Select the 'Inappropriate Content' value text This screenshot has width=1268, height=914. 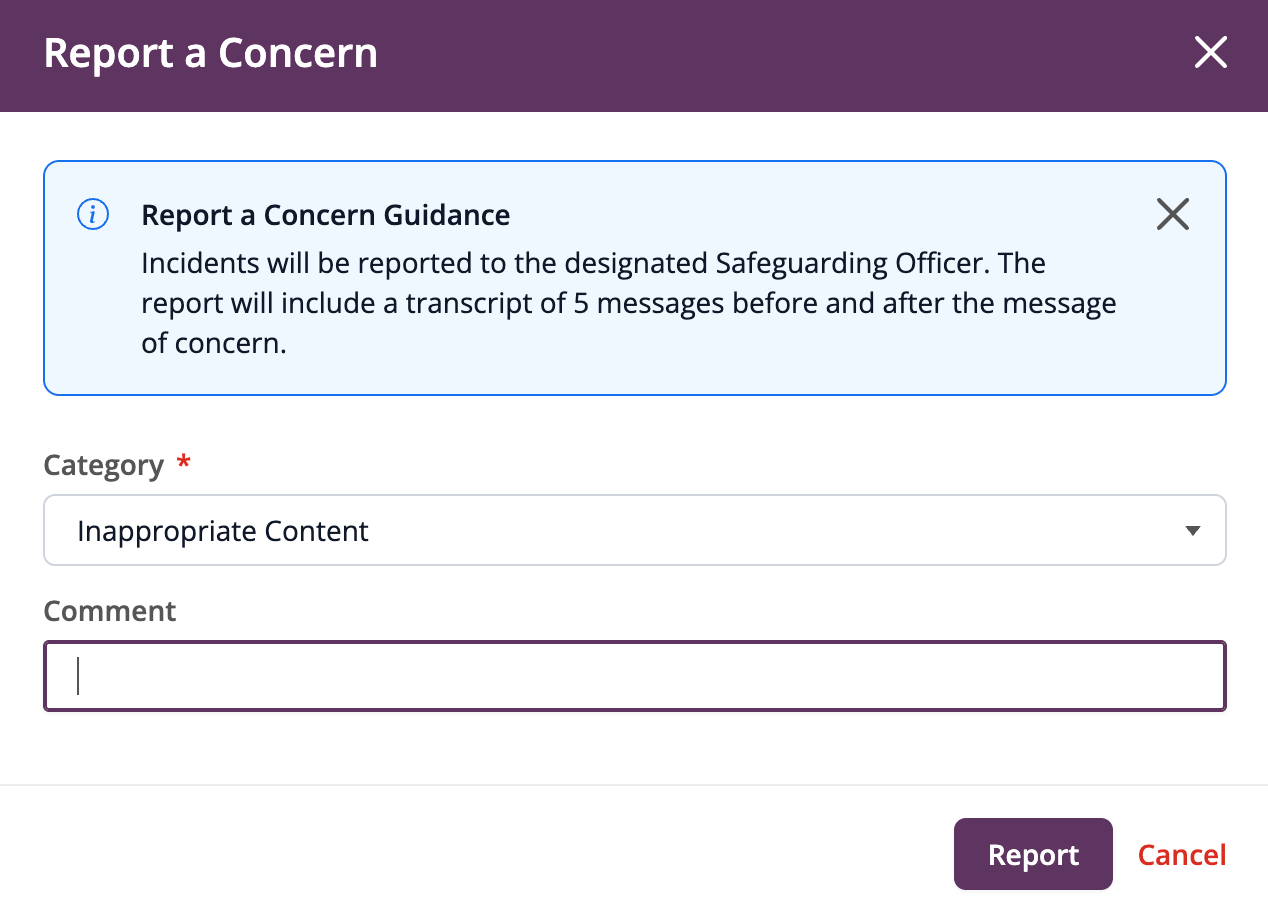click(223, 531)
